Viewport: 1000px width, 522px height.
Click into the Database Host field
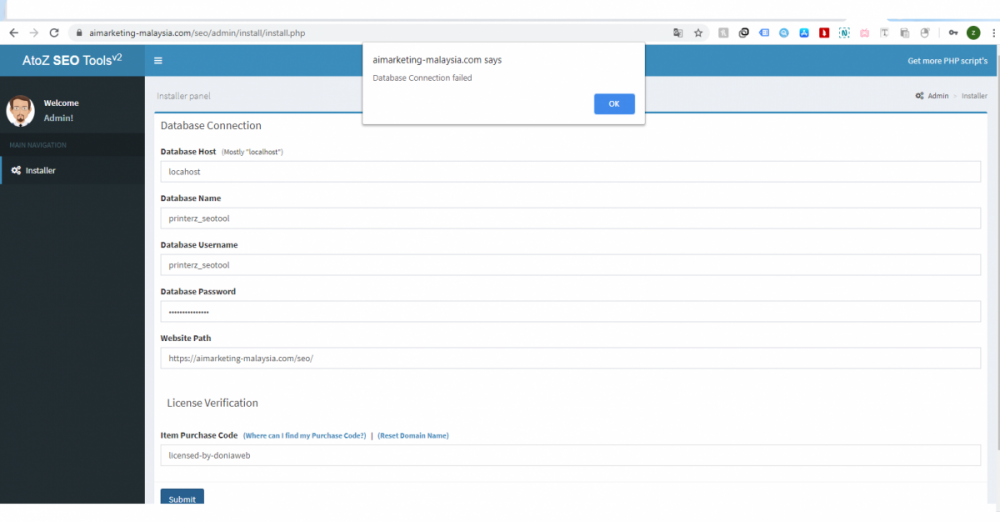coord(570,172)
